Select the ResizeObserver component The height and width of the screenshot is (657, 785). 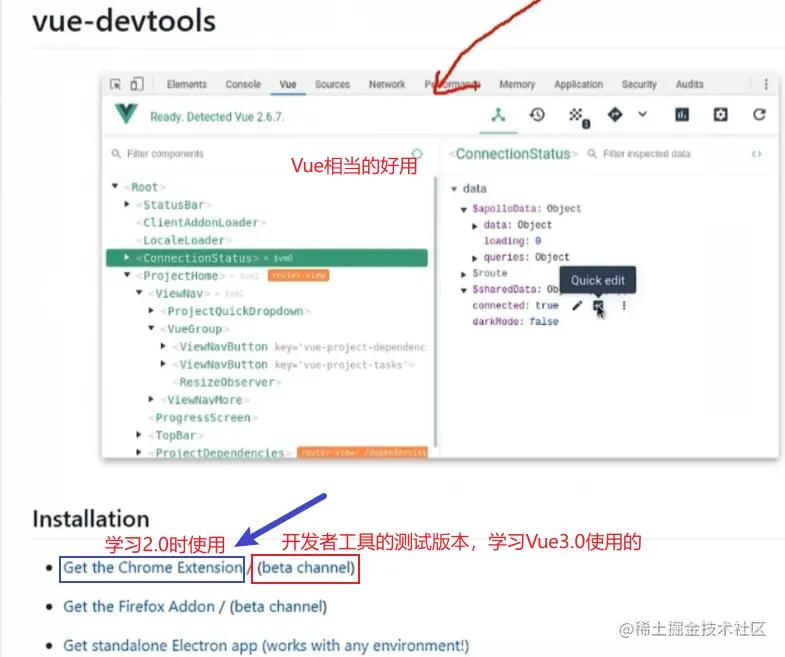click(x=227, y=382)
